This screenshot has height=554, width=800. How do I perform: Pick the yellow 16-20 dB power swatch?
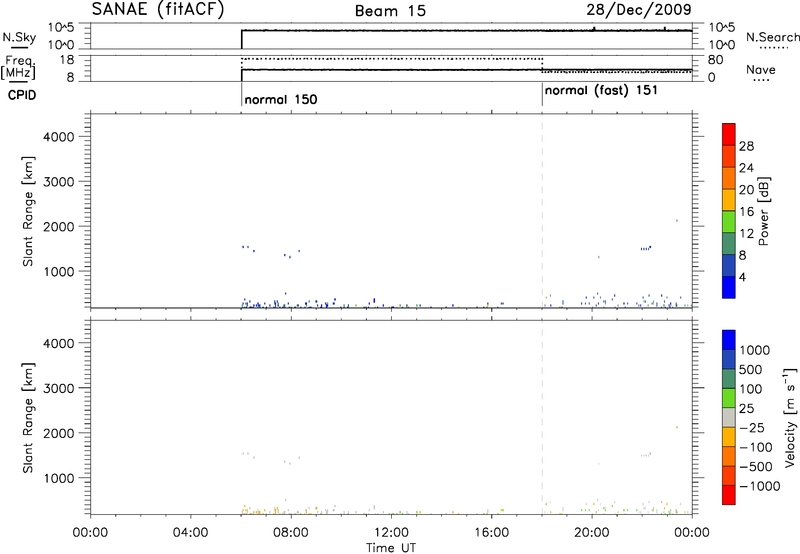point(729,200)
